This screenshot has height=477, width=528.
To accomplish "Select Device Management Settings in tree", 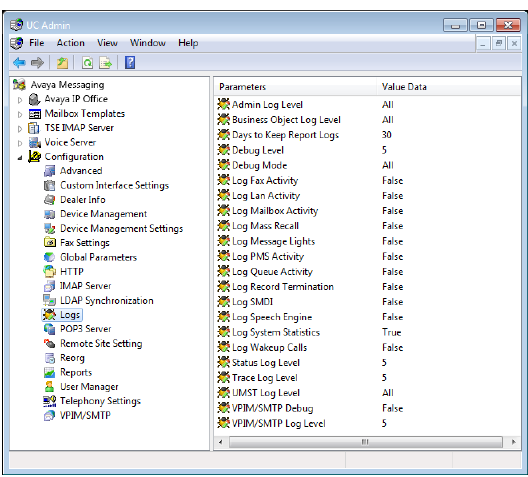I will click(x=121, y=229).
